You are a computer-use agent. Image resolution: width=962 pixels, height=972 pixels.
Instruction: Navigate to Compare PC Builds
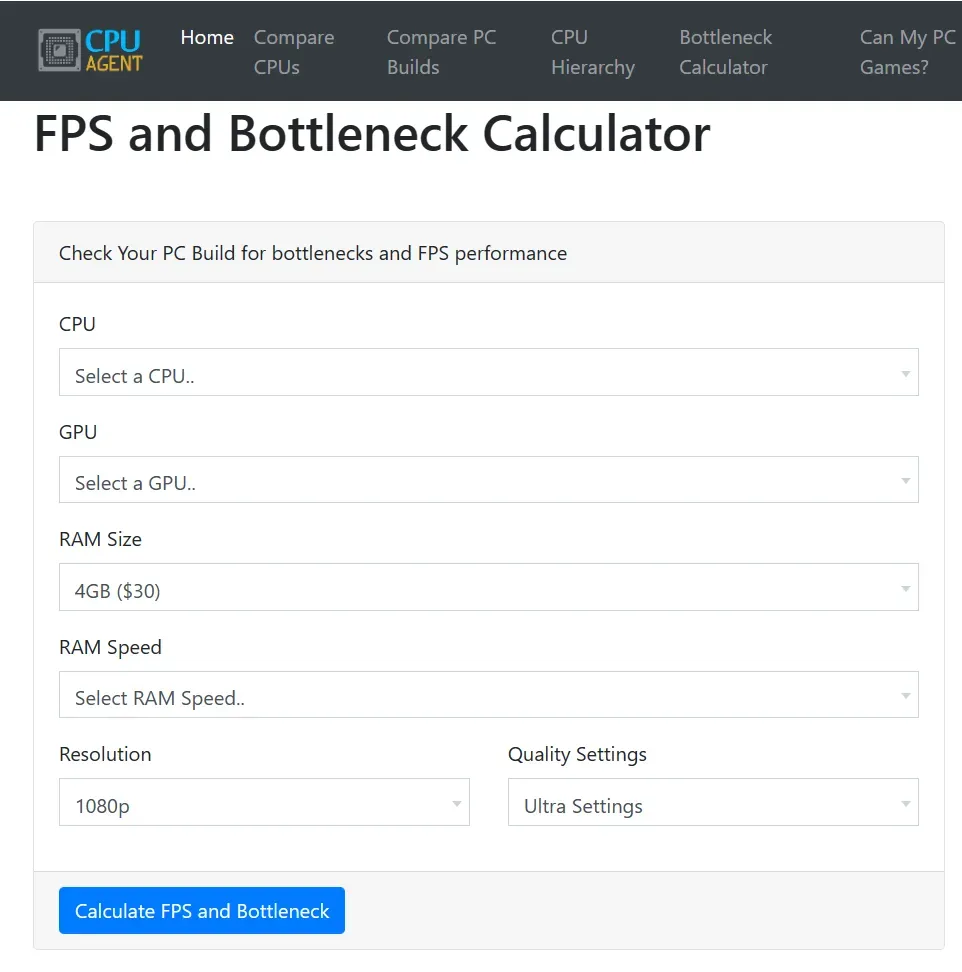point(441,52)
